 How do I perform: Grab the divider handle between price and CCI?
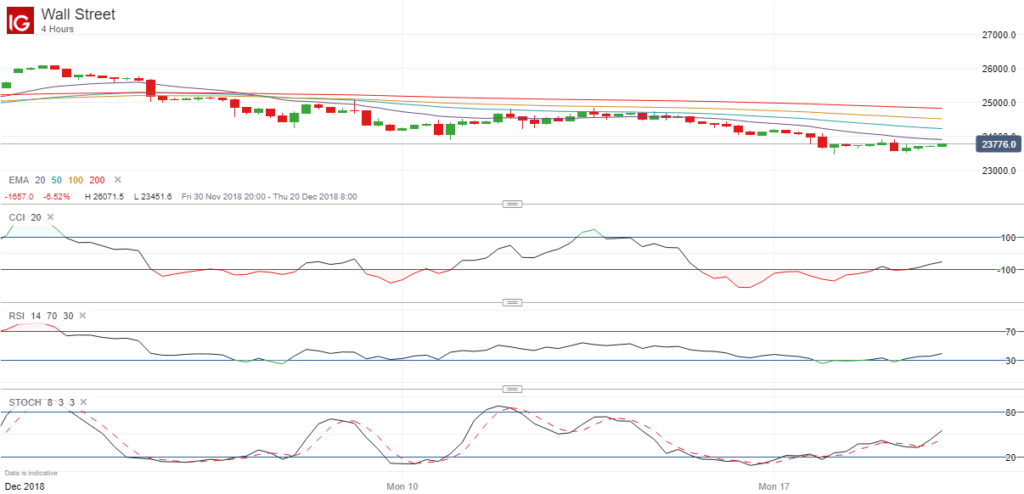tap(512, 204)
